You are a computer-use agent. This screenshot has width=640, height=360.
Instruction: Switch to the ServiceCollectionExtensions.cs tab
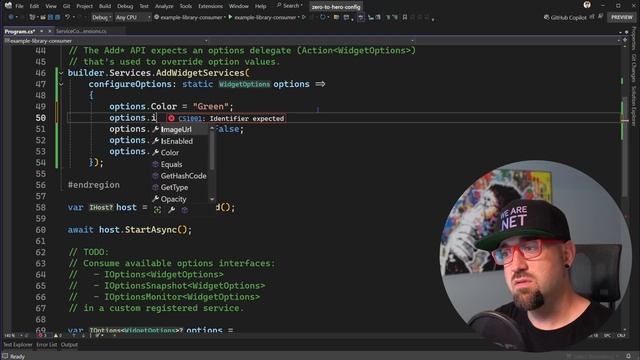tap(81, 31)
